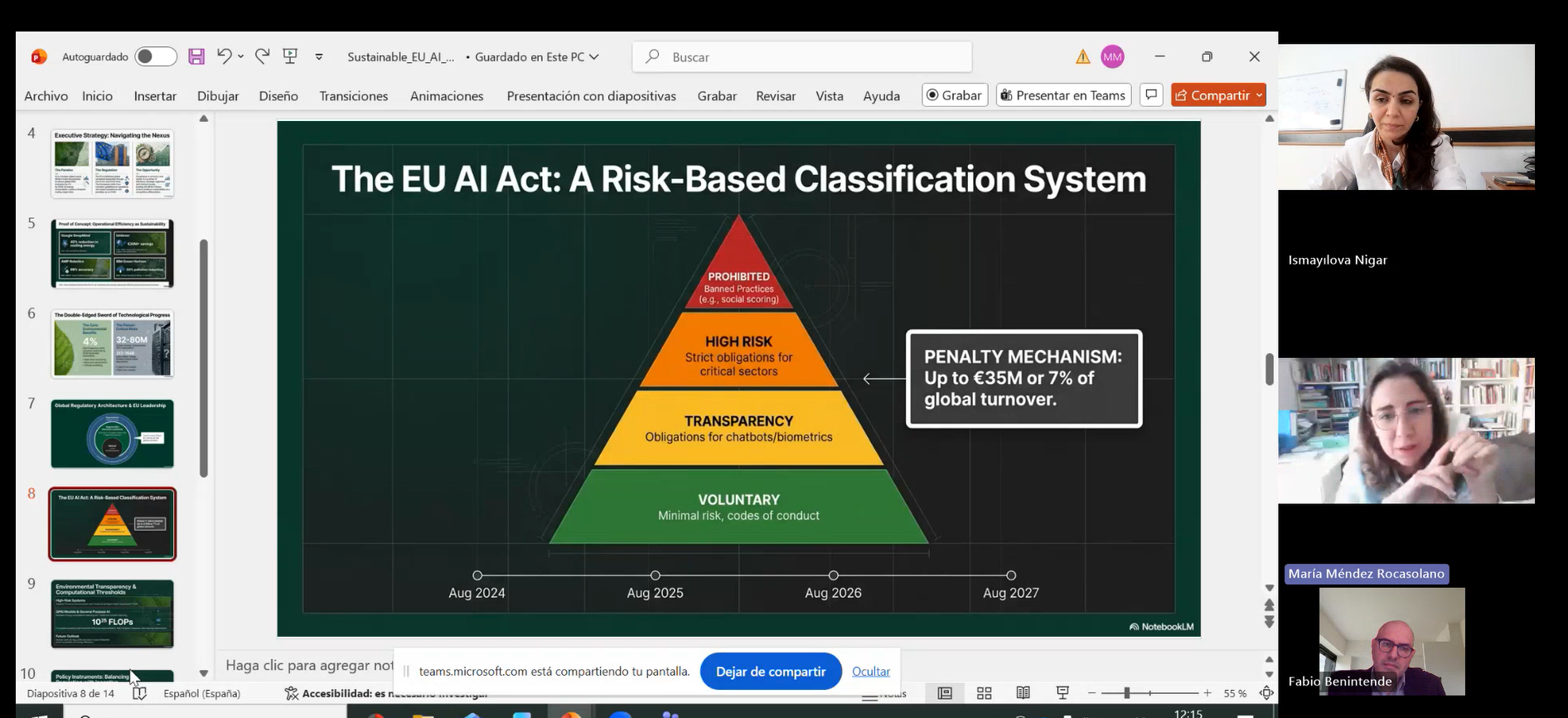Screen dimensions: 1568x718
Task: Start presentation from beginning icon
Action: tap(290, 56)
